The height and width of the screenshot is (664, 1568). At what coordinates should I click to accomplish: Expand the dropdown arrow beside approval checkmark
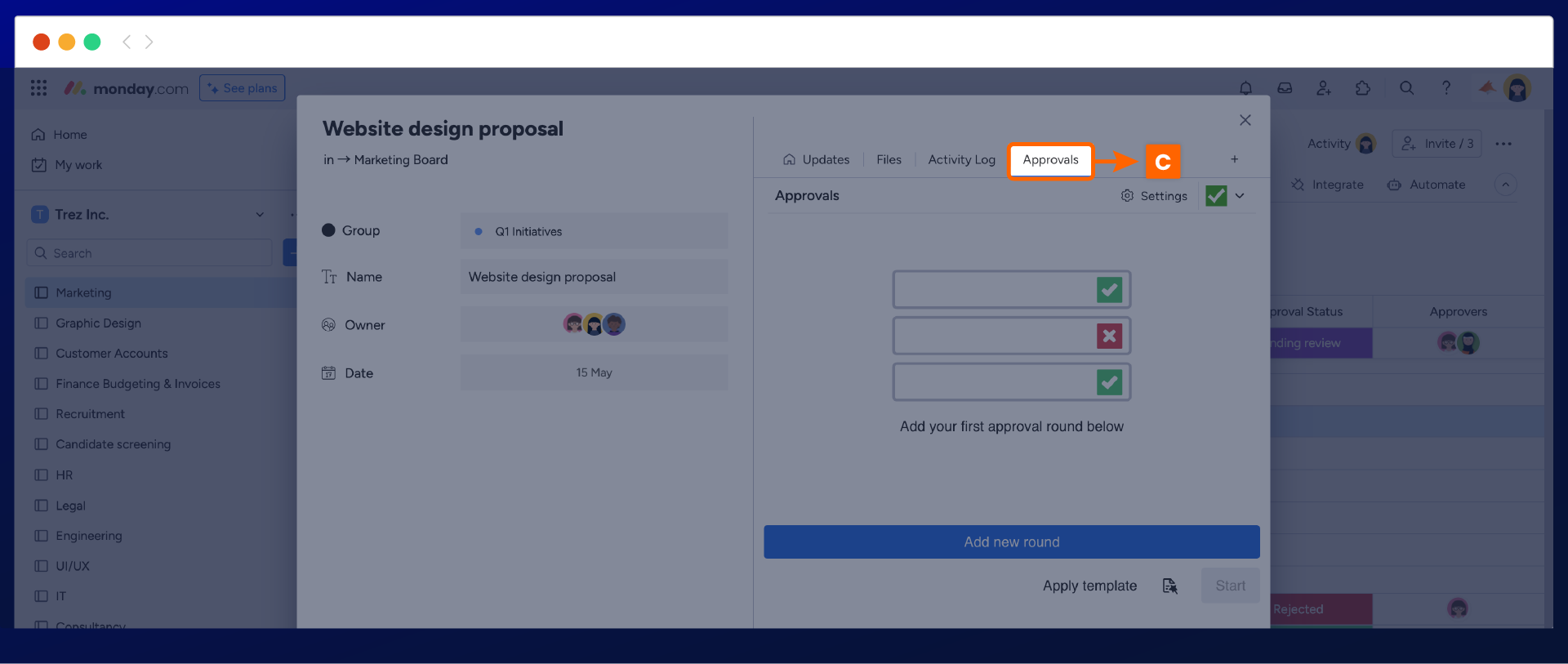1240,196
